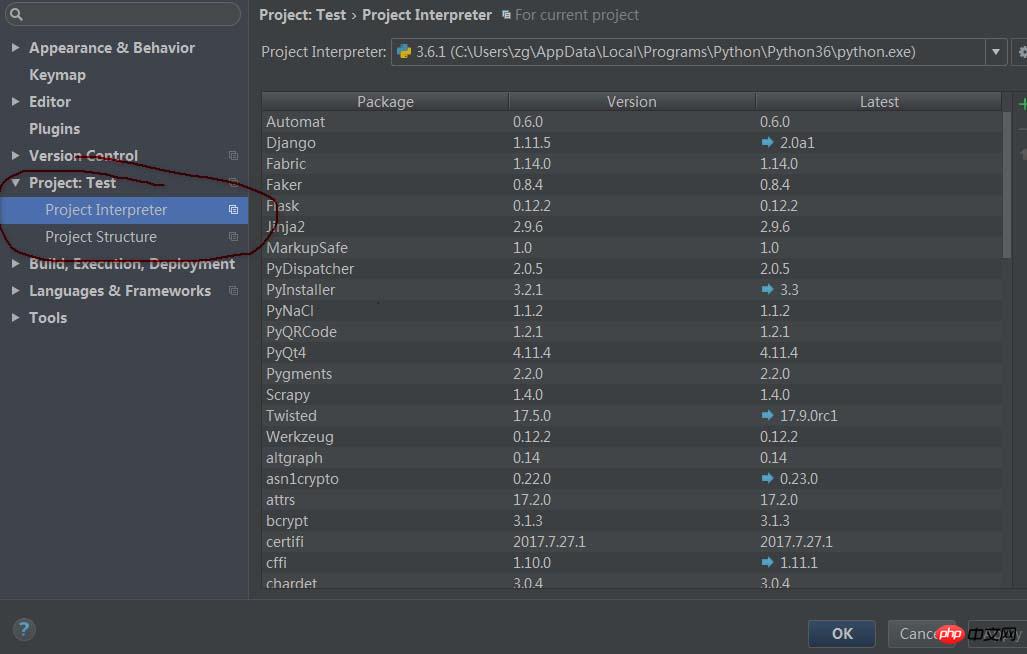Click the help question mark icon

pos(24,630)
